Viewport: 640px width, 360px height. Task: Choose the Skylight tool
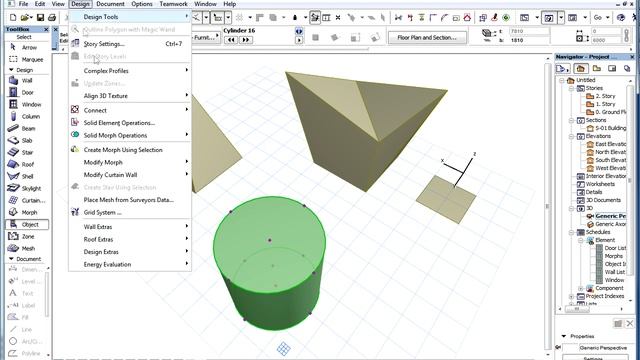click(26, 188)
